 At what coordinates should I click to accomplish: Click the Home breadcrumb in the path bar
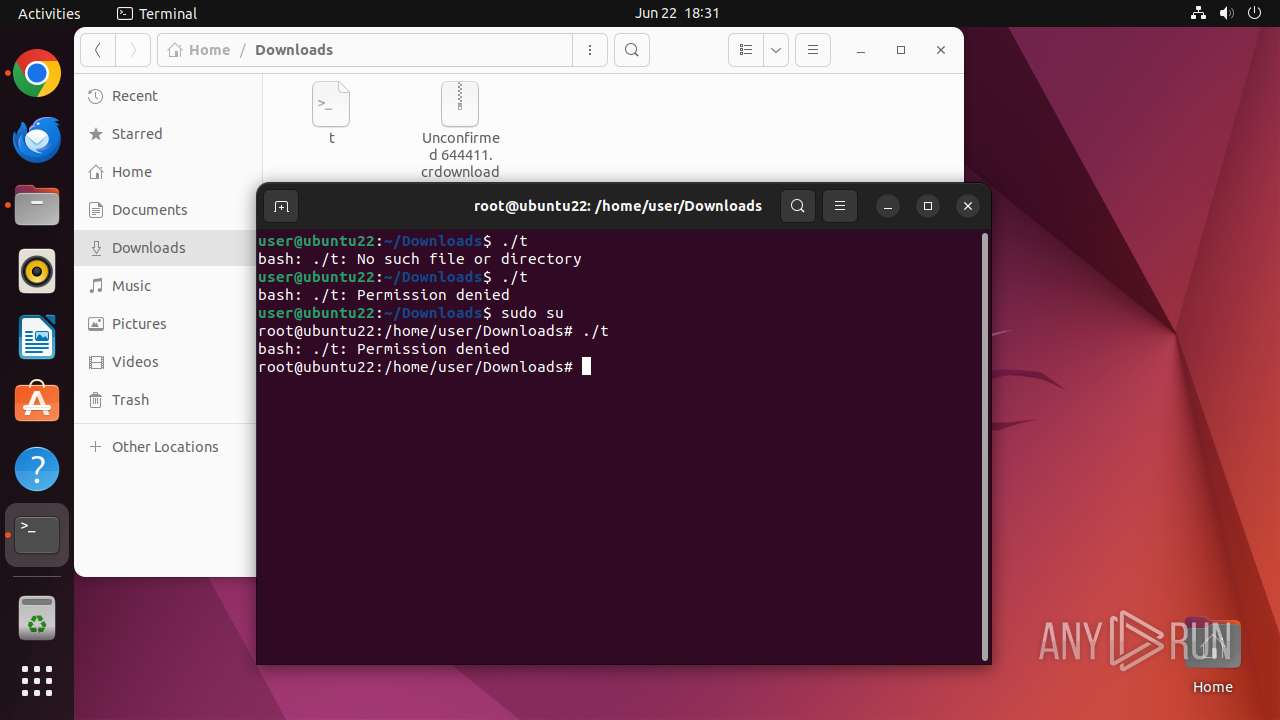point(200,50)
